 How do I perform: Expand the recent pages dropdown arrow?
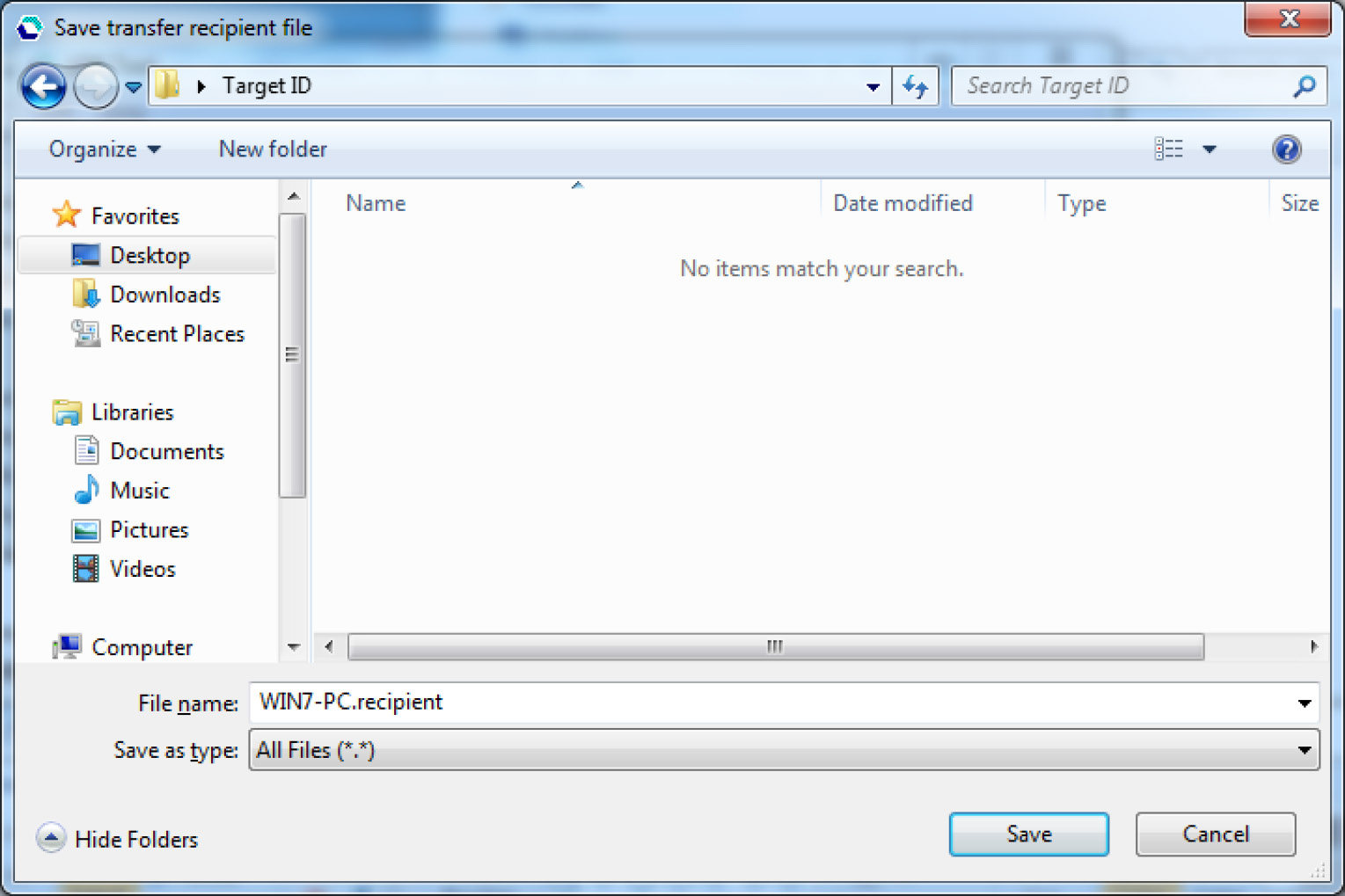(x=133, y=87)
